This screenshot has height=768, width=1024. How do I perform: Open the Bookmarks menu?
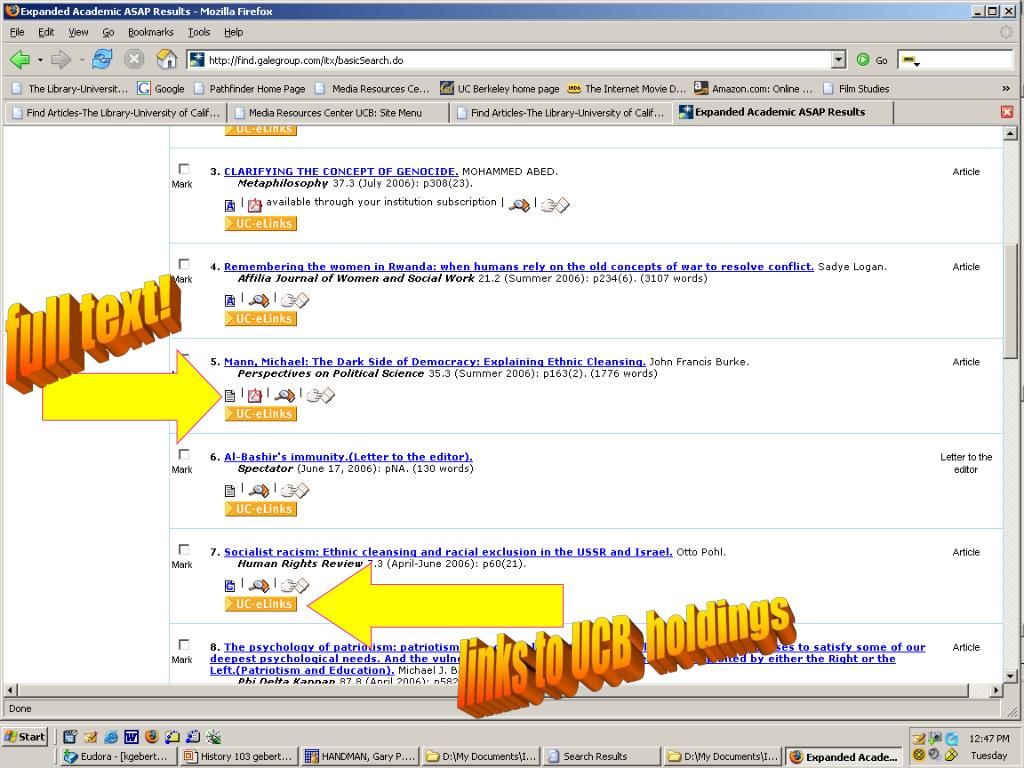click(151, 32)
